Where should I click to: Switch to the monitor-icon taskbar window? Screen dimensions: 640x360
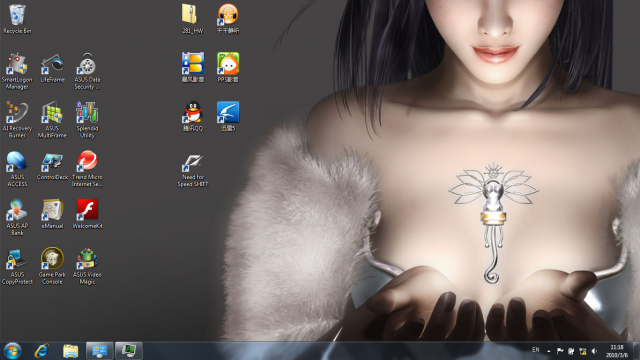point(129,351)
